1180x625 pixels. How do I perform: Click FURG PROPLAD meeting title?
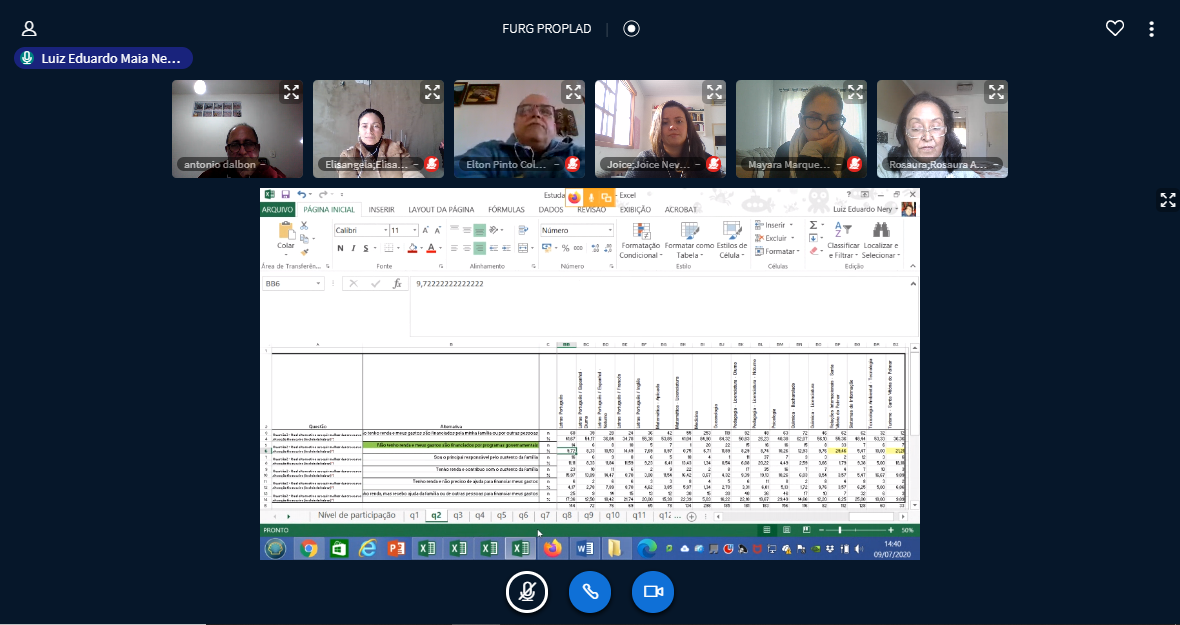(x=546, y=29)
